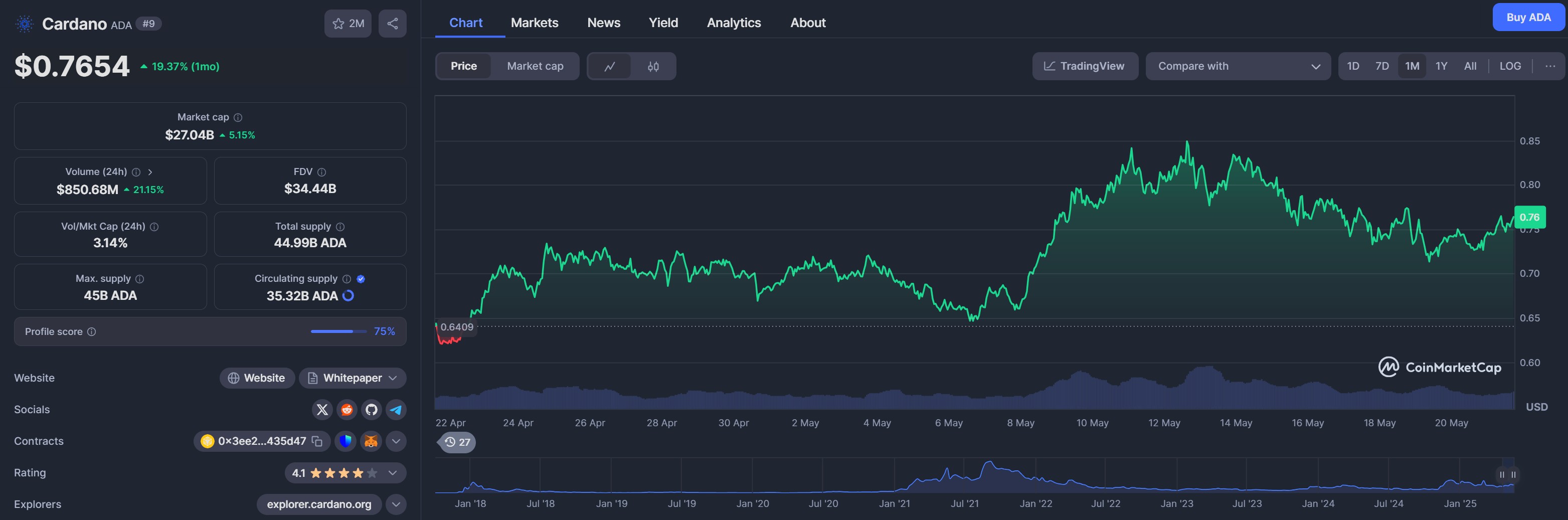
Task: Click Max. supply info icon
Action: (x=140, y=279)
